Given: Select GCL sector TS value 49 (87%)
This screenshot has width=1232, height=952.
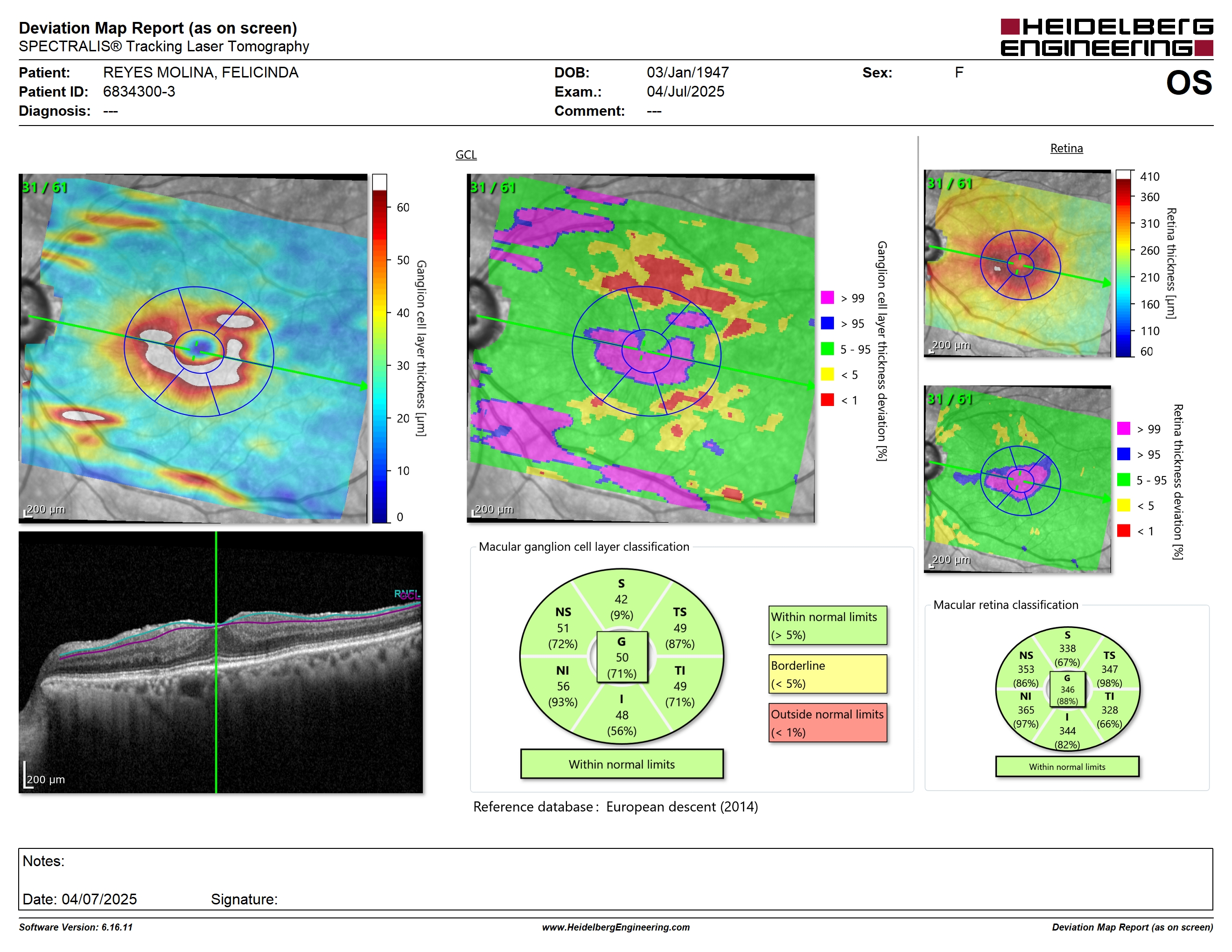Looking at the screenshot, I should point(680,628).
